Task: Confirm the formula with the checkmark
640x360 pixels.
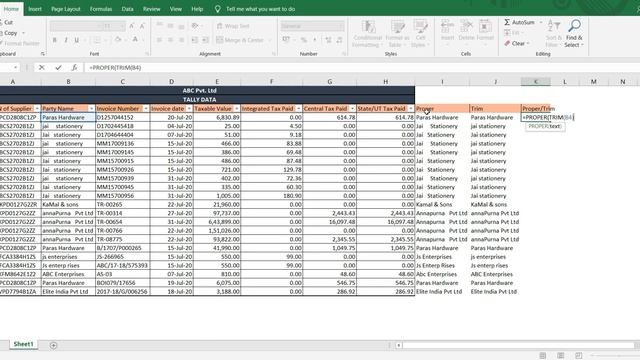Action: (58, 68)
